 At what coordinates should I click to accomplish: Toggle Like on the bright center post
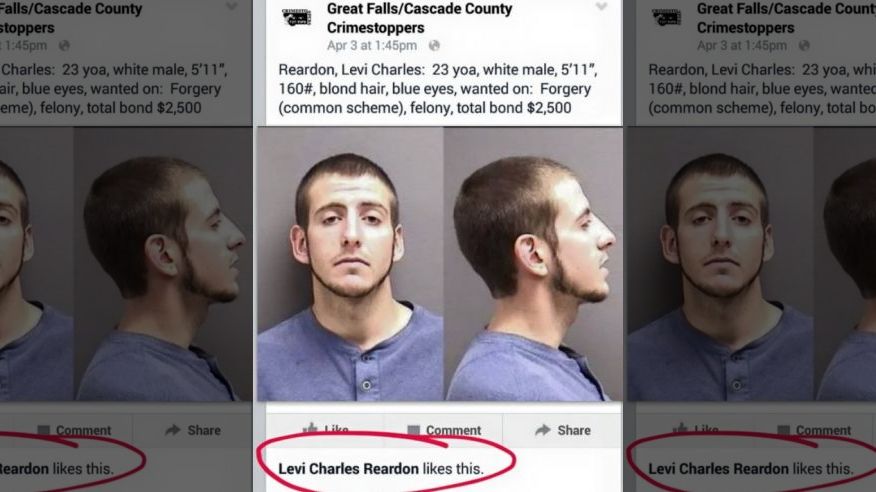click(325, 429)
